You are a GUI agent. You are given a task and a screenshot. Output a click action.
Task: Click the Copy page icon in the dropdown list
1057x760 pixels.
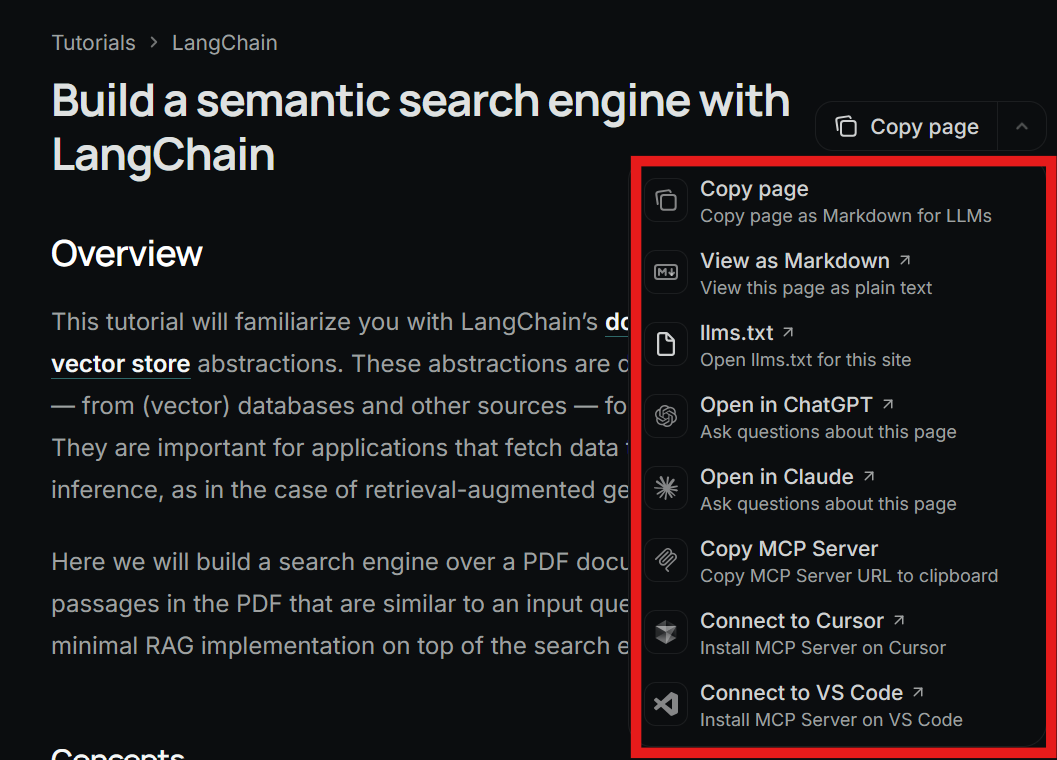[x=666, y=201]
